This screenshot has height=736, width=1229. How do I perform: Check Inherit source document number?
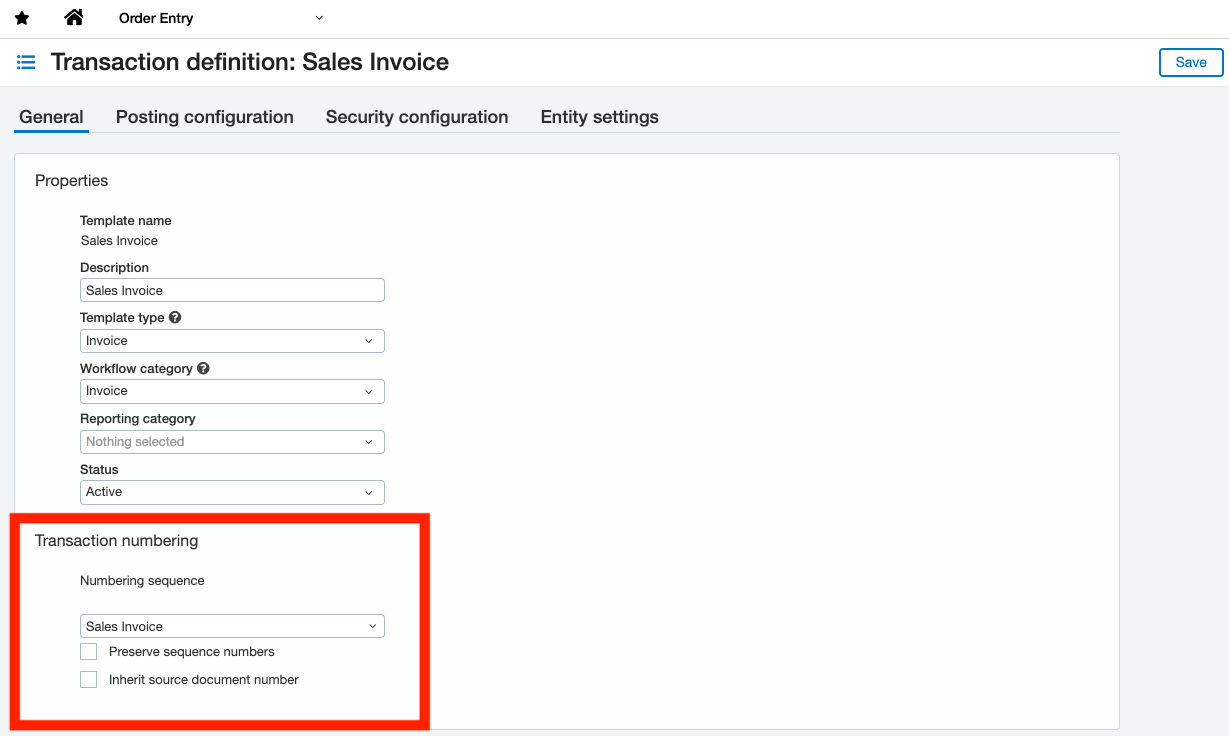coord(89,680)
